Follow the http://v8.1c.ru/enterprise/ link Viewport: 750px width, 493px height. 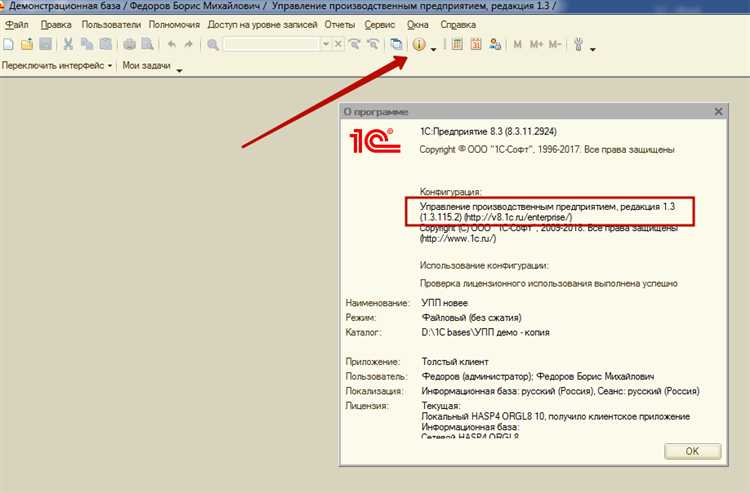tap(518, 217)
